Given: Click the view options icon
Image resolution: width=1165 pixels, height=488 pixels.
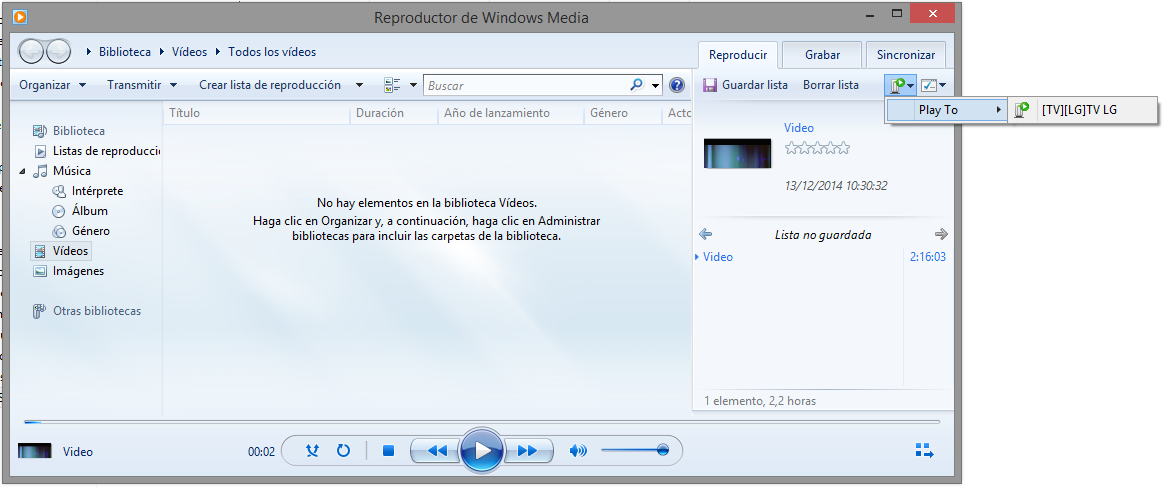Looking at the screenshot, I should pos(392,85).
